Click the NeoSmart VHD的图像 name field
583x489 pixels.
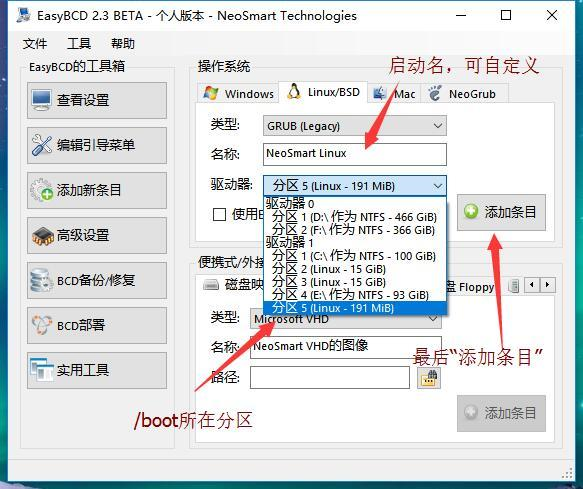click(x=346, y=347)
